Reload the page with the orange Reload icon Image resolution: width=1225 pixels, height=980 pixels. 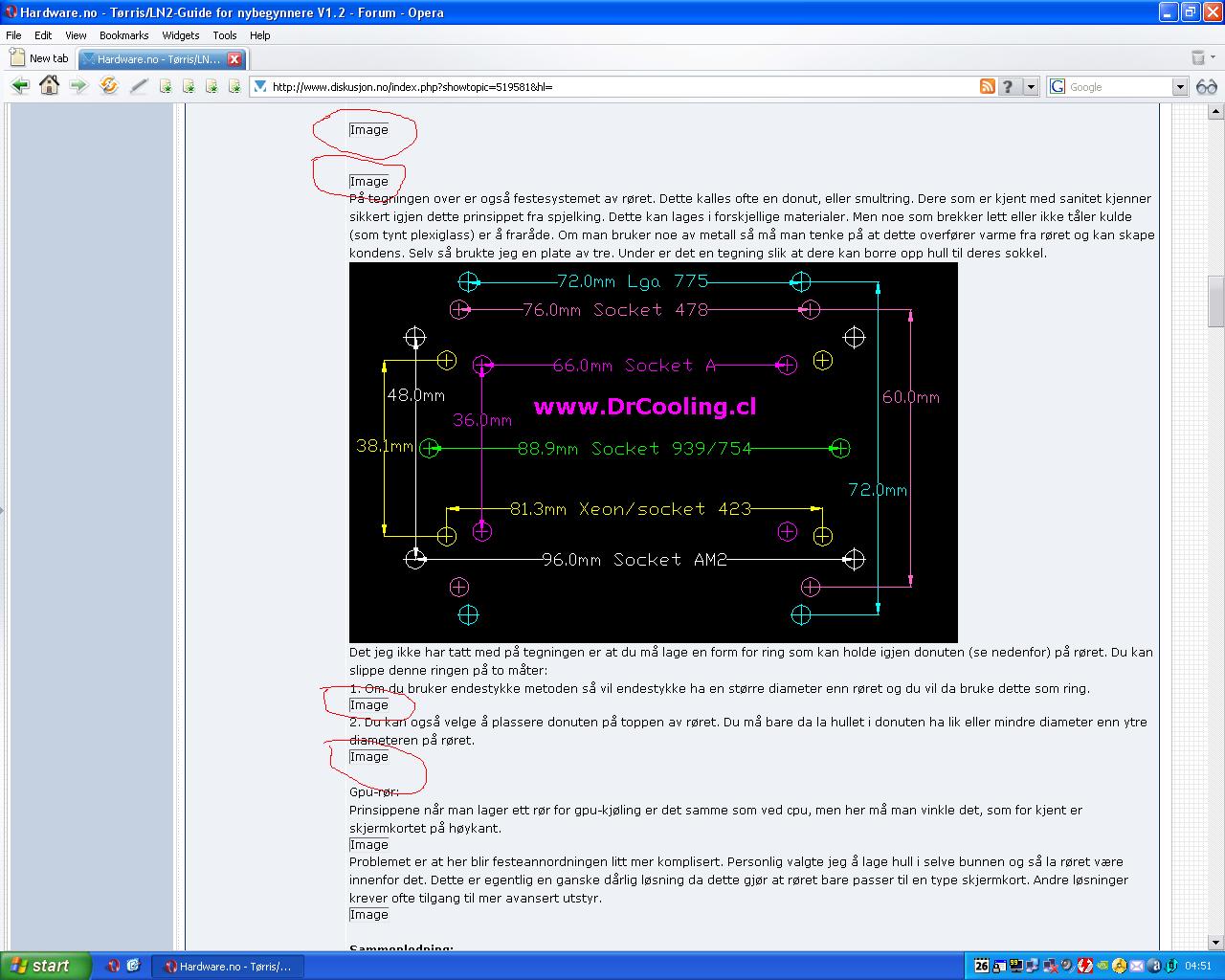109,86
